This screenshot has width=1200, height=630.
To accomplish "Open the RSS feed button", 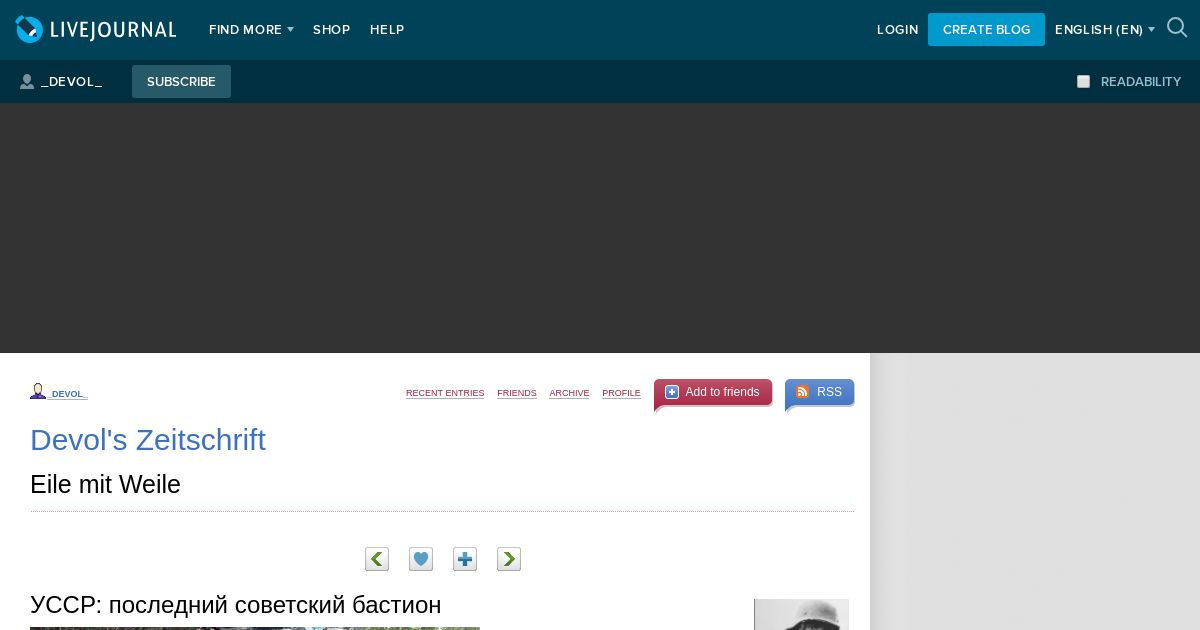I will pyautogui.click(x=819, y=392).
